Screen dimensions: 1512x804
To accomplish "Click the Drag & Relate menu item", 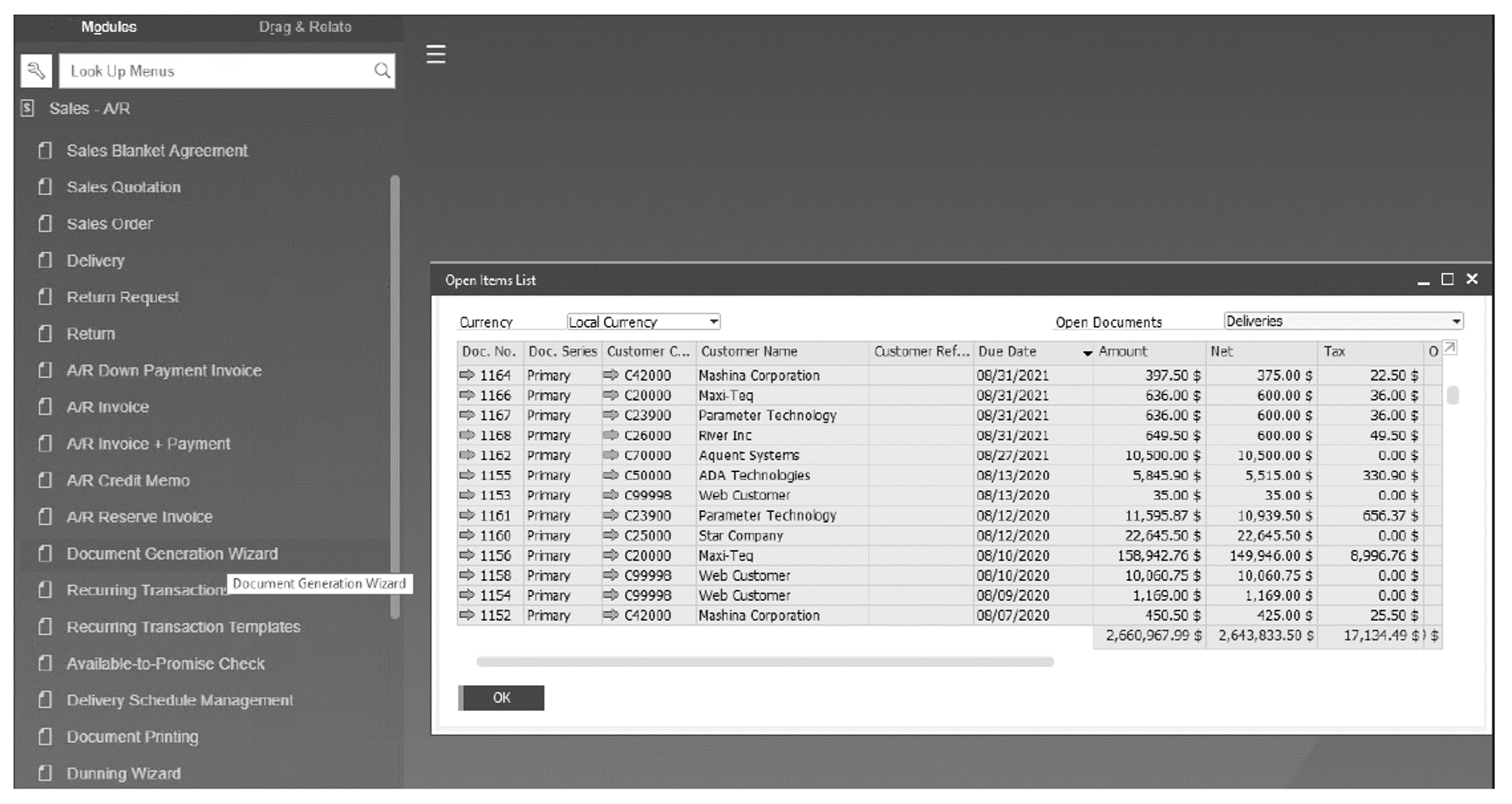I will (306, 26).
